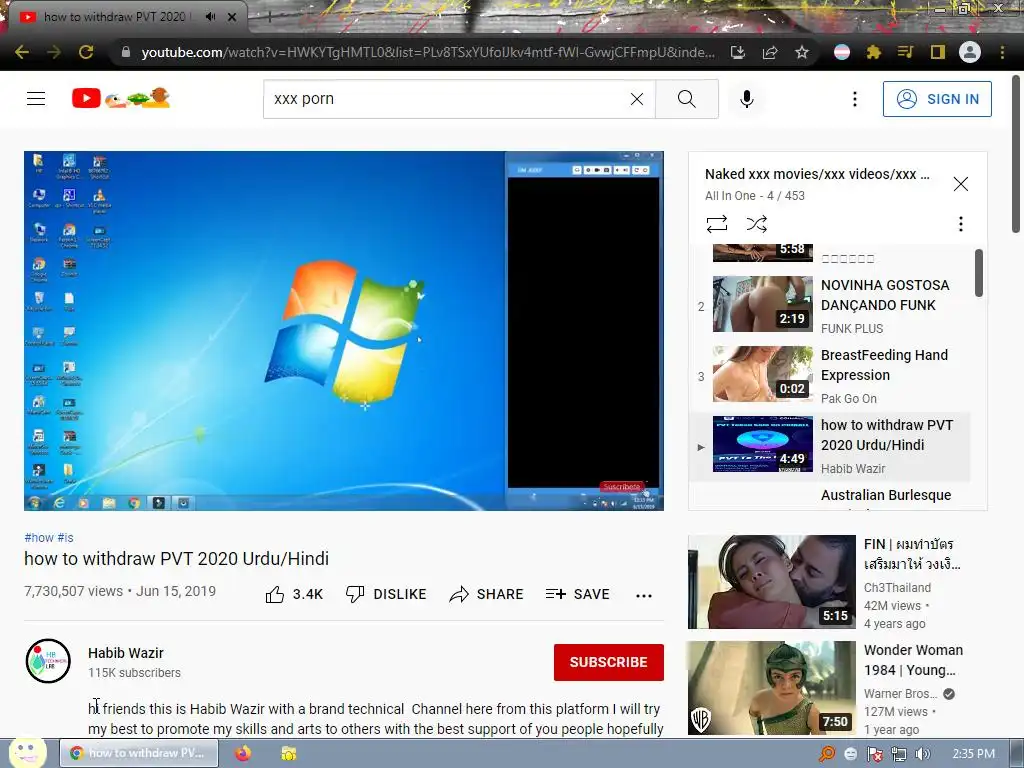
Task: Click the 2:35 PM clock
Action: point(973,754)
